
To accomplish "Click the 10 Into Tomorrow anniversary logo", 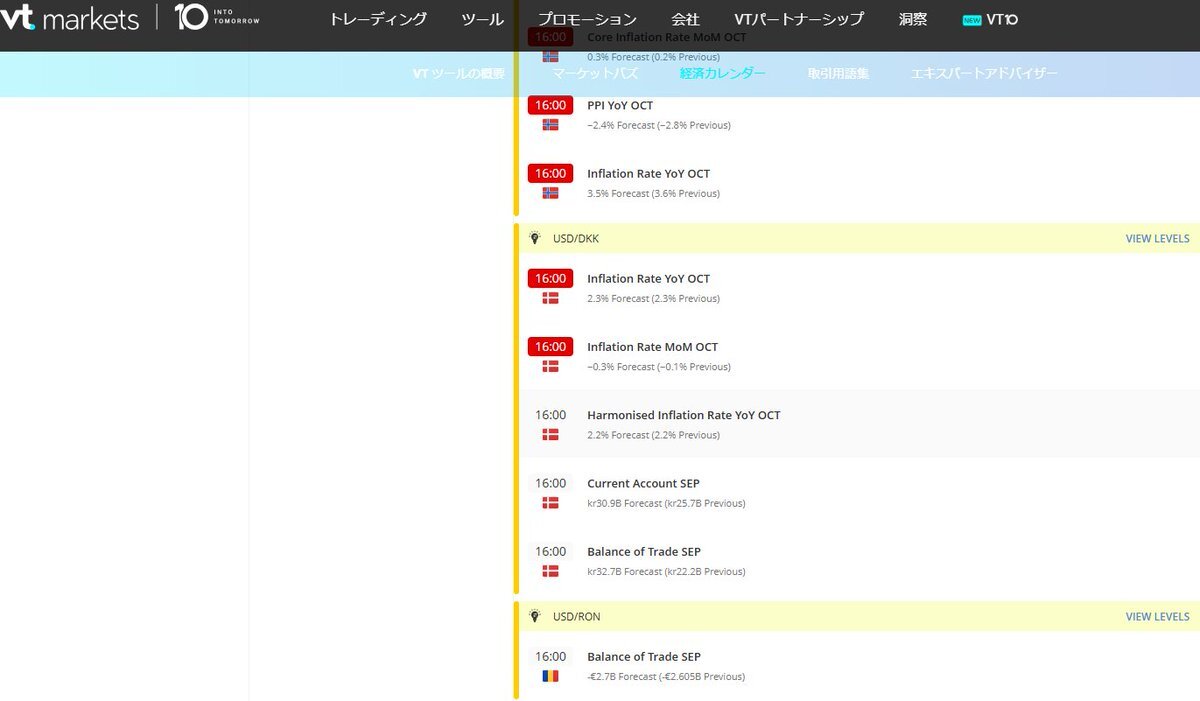I will [216, 16].
